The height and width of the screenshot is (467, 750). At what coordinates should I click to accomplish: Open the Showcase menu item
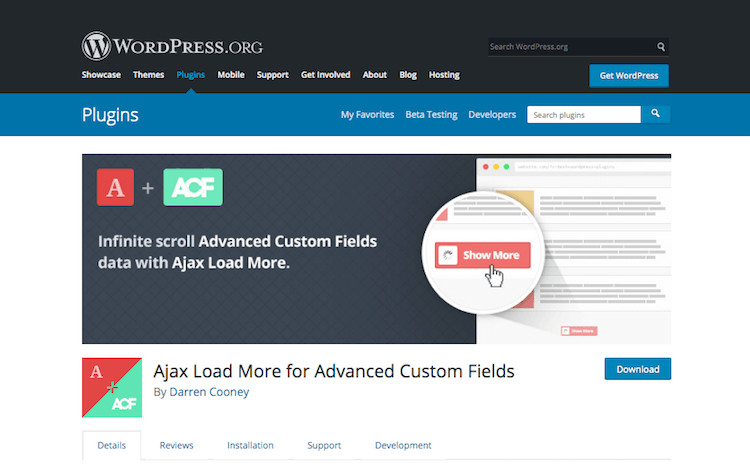(x=101, y=75)
